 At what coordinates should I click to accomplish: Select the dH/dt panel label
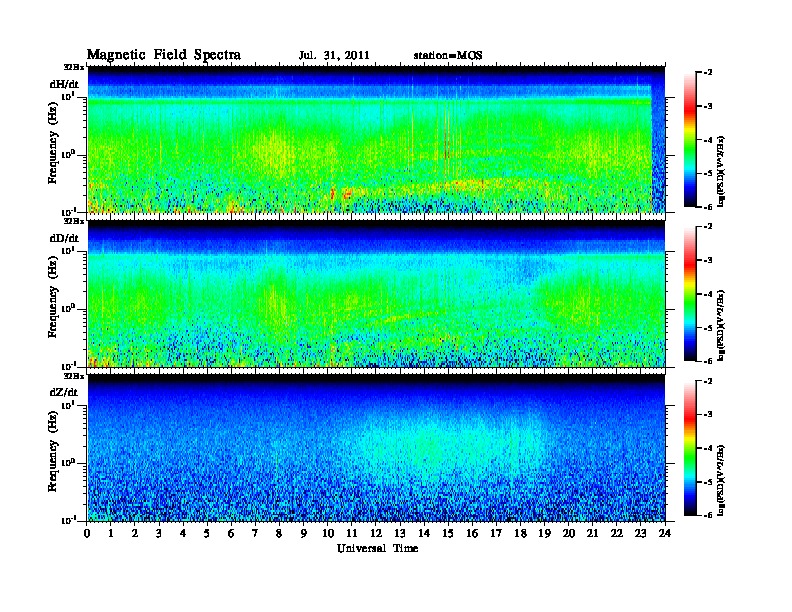[x=64, y=84]
